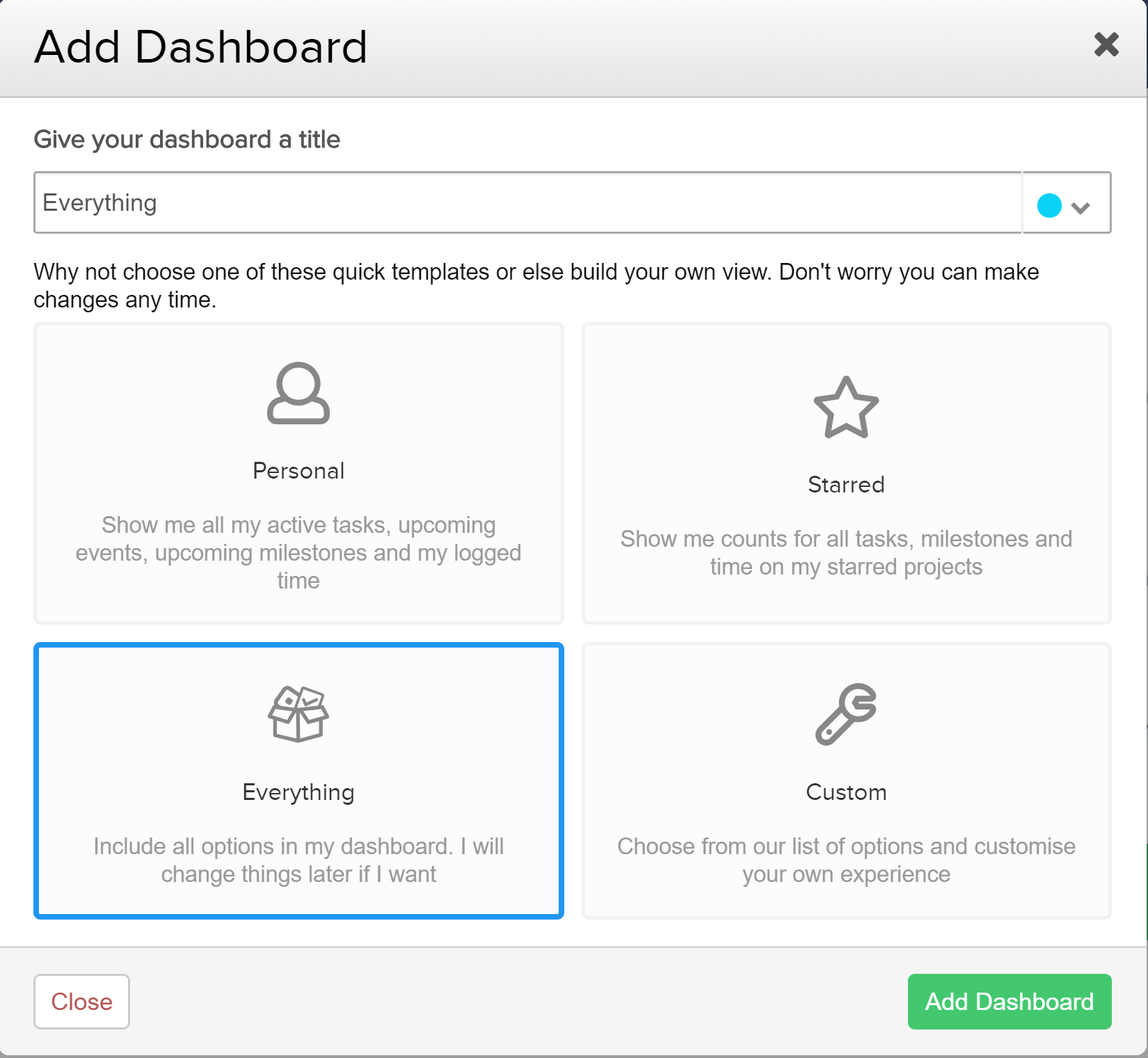The height and width of the screenshot is (1058, 1148).
Task: Click the Close button
Action: (81, 1002)
